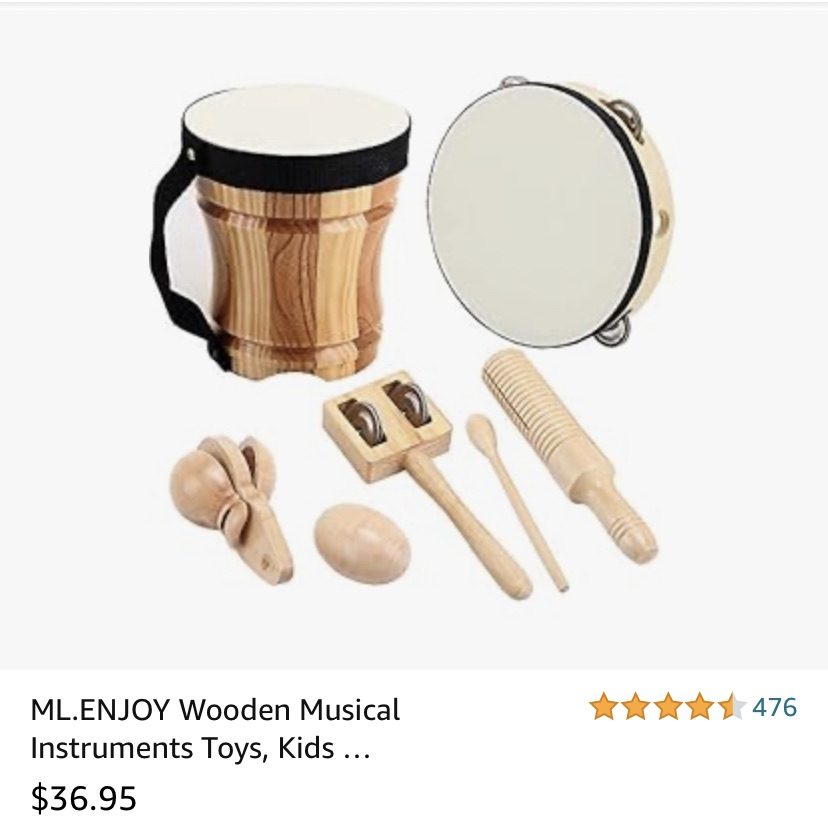828x836 pixels.
Task: Click the first gold star
Action: (x=604, y=707)
